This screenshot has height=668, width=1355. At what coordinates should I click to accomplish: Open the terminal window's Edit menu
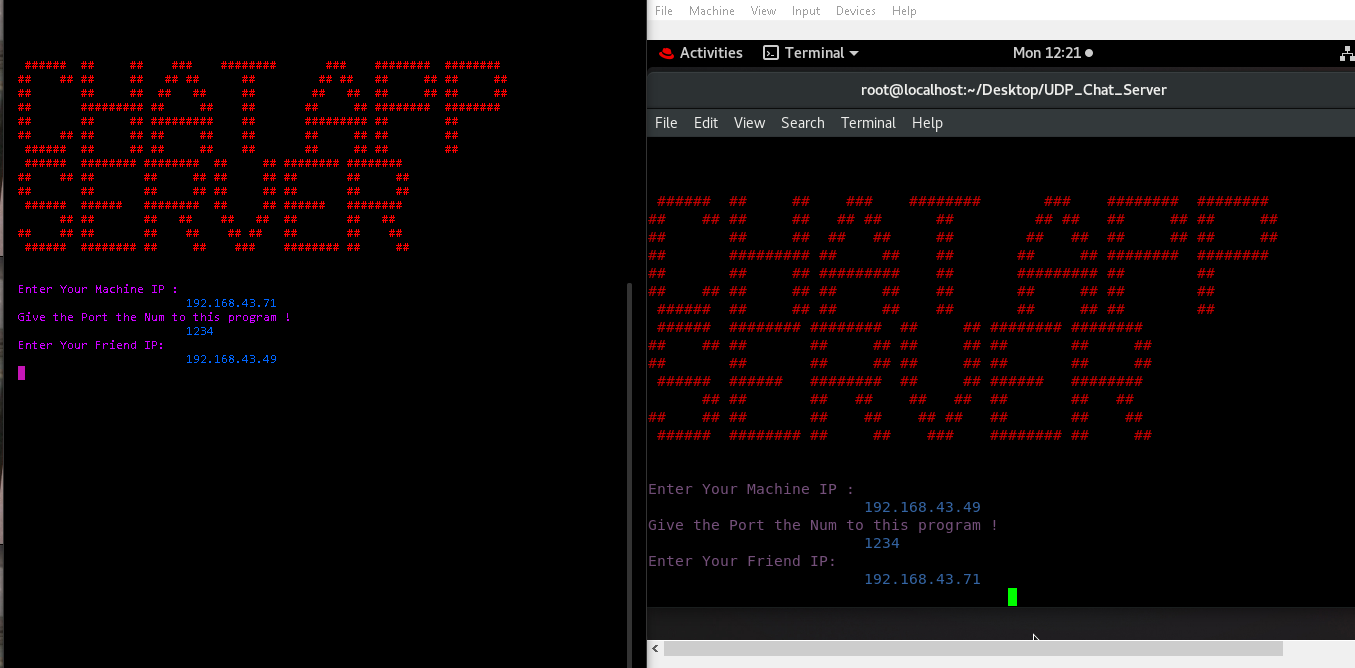point(706,123)
